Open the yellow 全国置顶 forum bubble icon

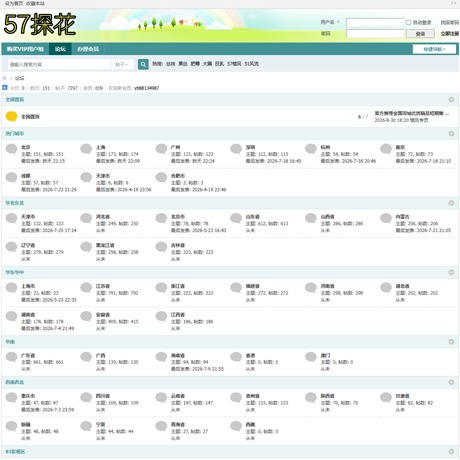[x=11, y=116]
